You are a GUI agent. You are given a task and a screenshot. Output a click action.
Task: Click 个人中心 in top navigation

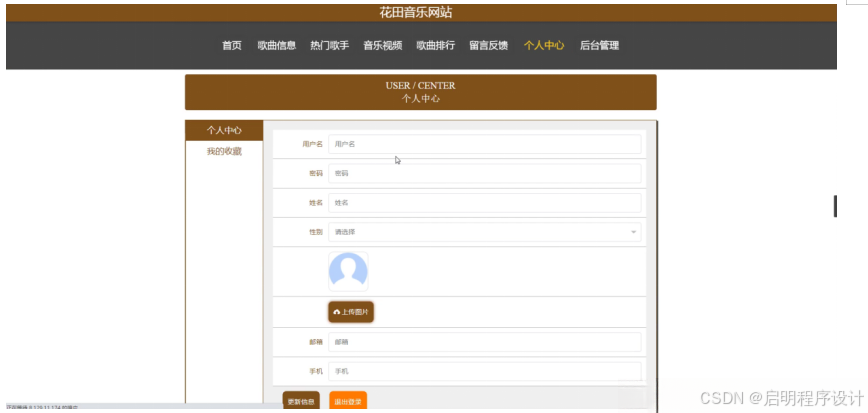pyautogui.click(x=544, y=45)
